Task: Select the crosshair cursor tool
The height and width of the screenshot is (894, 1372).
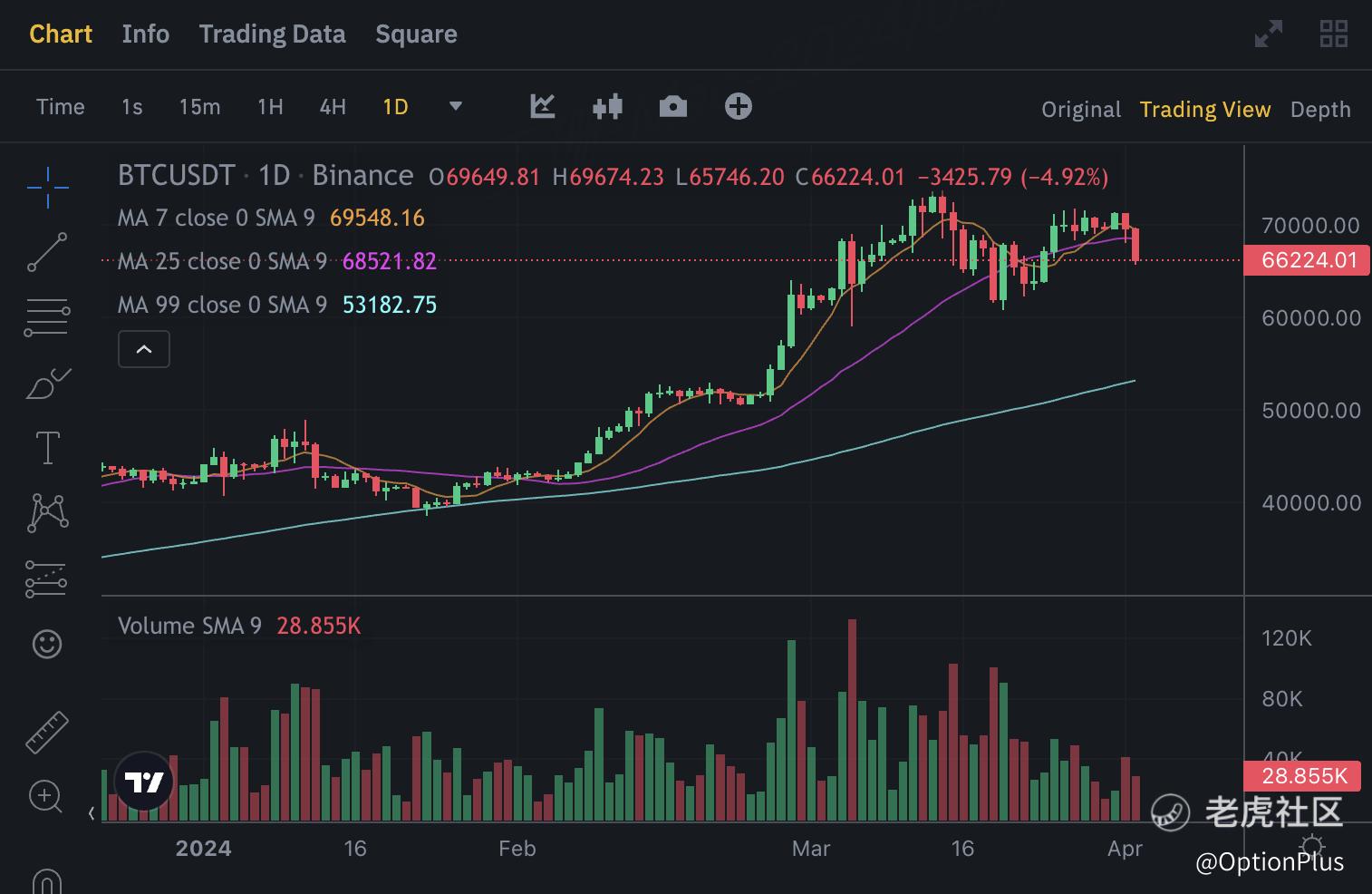Action: pos(48,188)
